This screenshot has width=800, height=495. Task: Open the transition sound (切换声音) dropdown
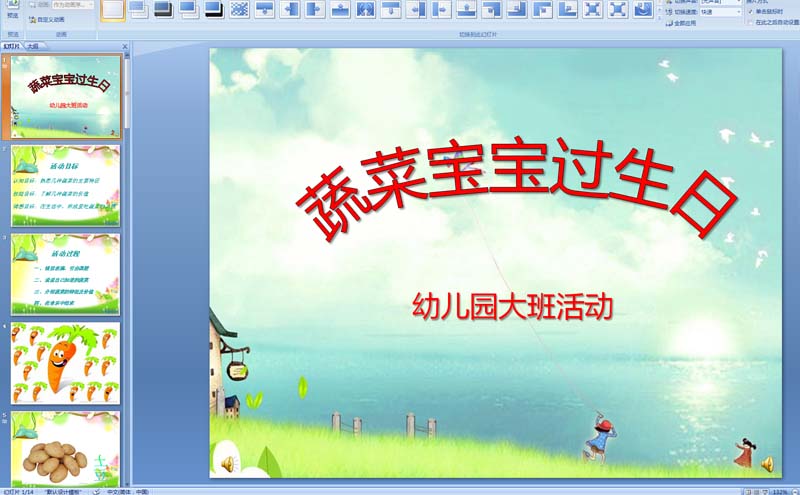tap(738, 3)
